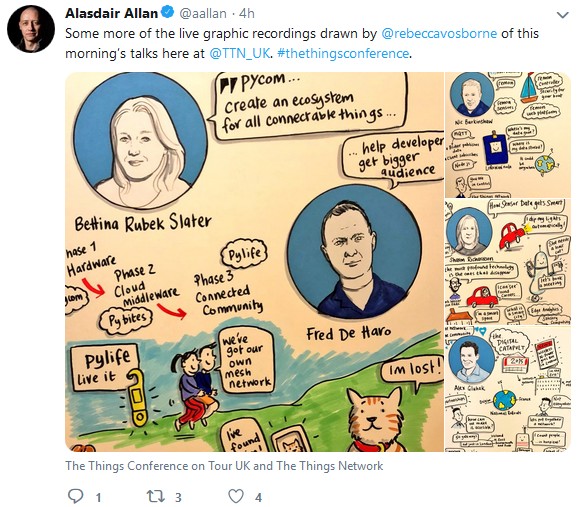The height and width of the screenshot is (507, 583).
Task: Click the retweet count number 3
Action: pos(178,497)
